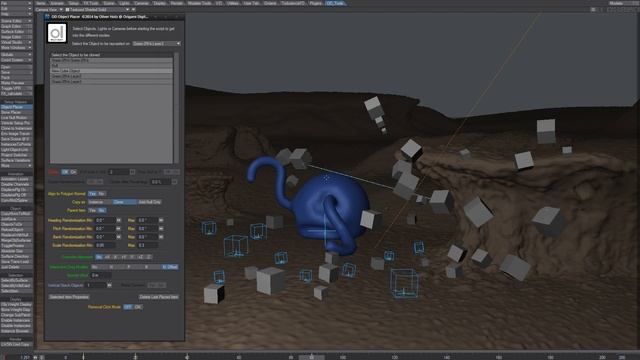Set Parent Item to Yes

pos(92,210)
